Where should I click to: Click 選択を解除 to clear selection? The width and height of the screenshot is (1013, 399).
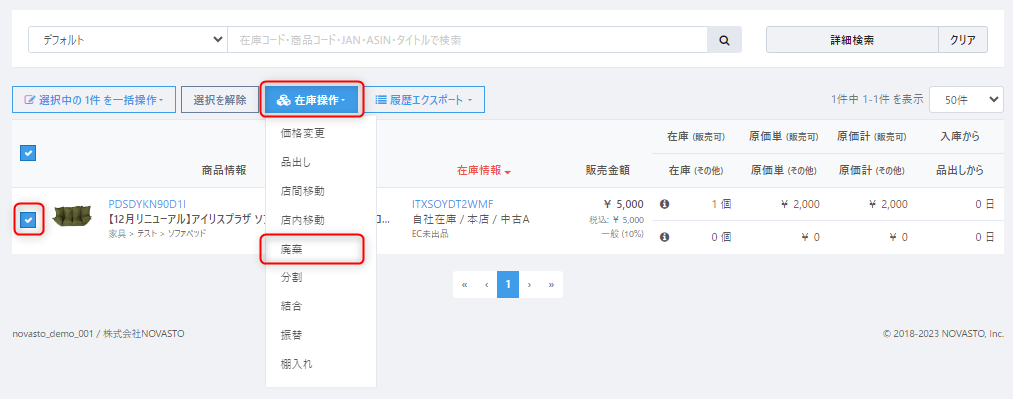pos(220,100)
